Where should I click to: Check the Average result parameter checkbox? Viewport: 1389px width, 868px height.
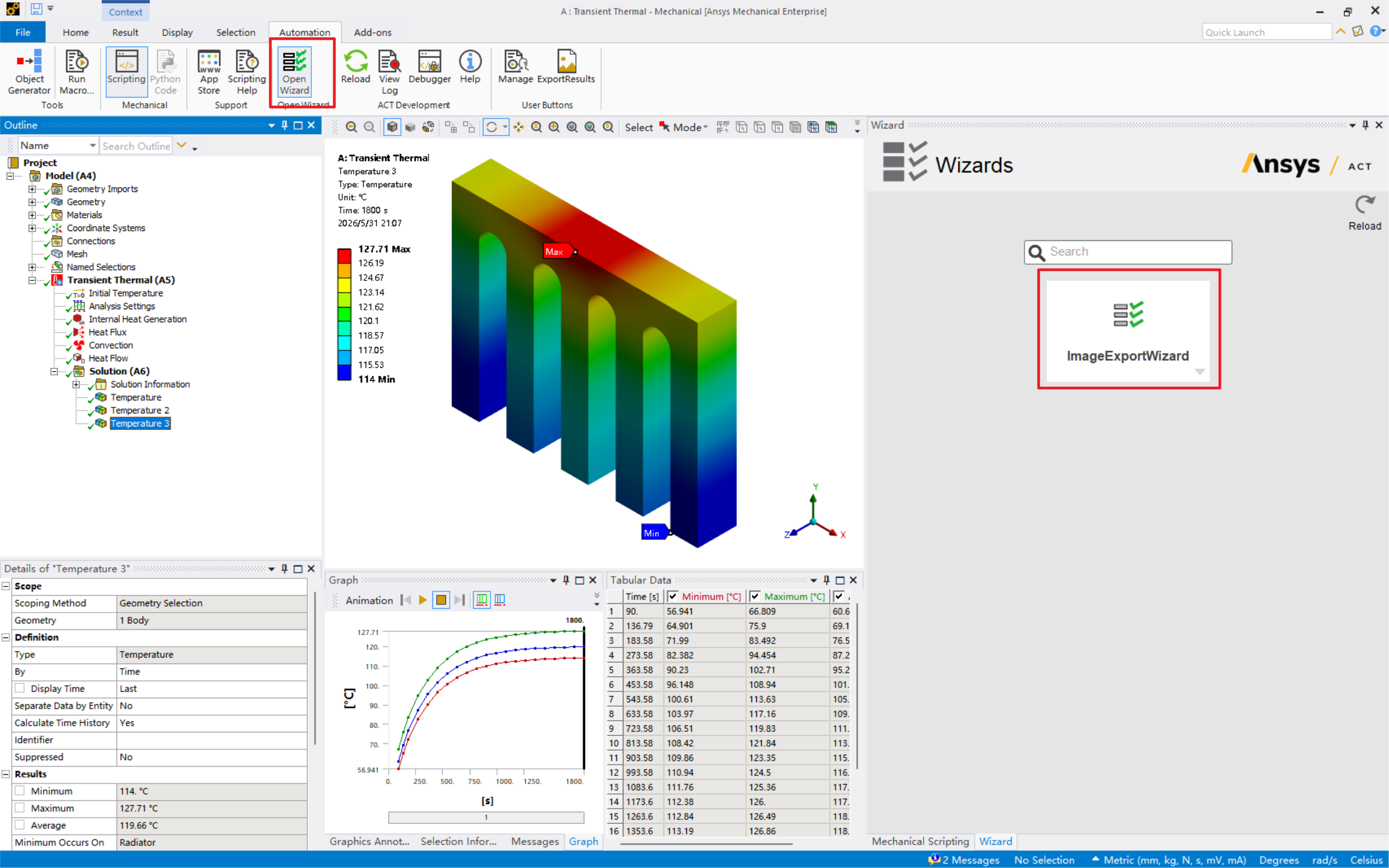tap(20, 825)
